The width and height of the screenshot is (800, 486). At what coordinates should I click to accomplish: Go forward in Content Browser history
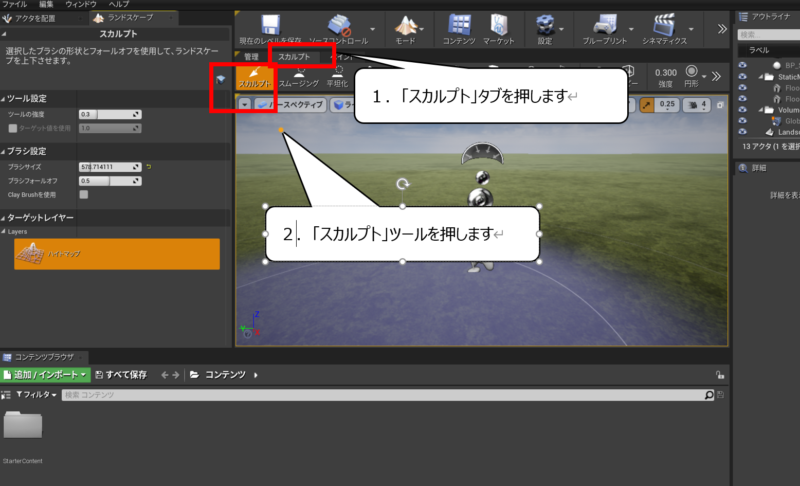tap(176, 375)
